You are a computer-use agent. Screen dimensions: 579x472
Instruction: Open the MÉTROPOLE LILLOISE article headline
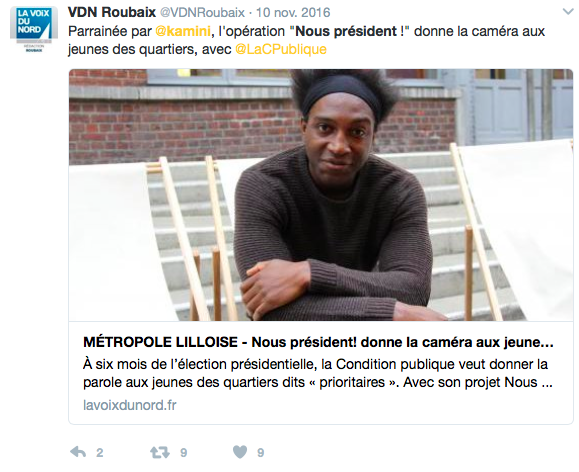tap(318, 342)
